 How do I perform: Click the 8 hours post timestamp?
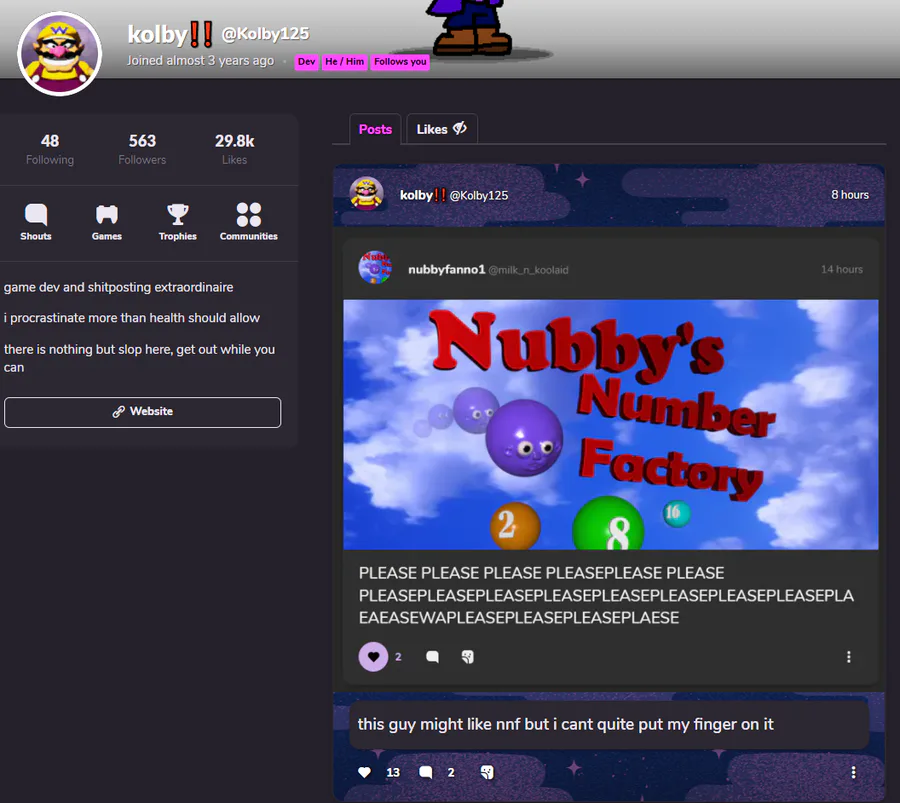pos(850,195)
